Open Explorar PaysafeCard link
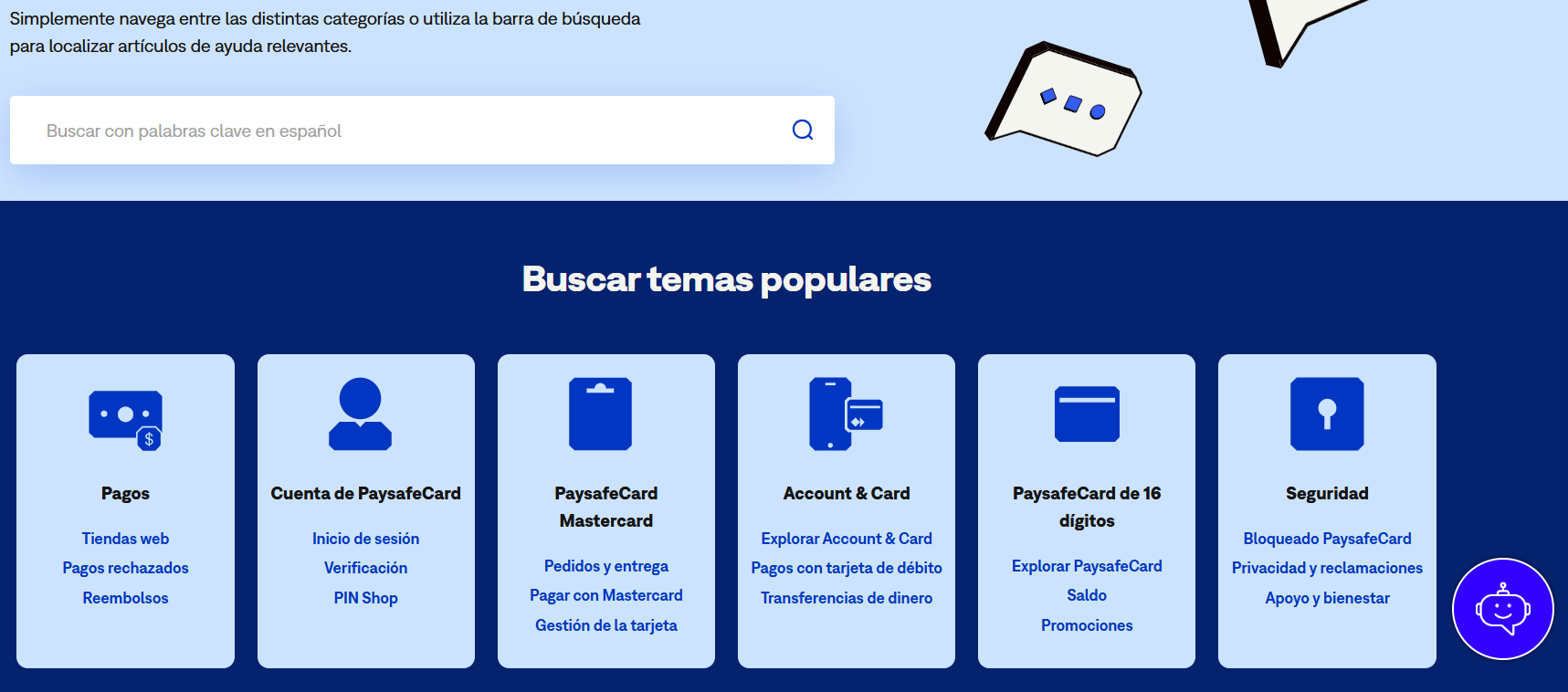The image size is (1568, 692). (1087, 566)
